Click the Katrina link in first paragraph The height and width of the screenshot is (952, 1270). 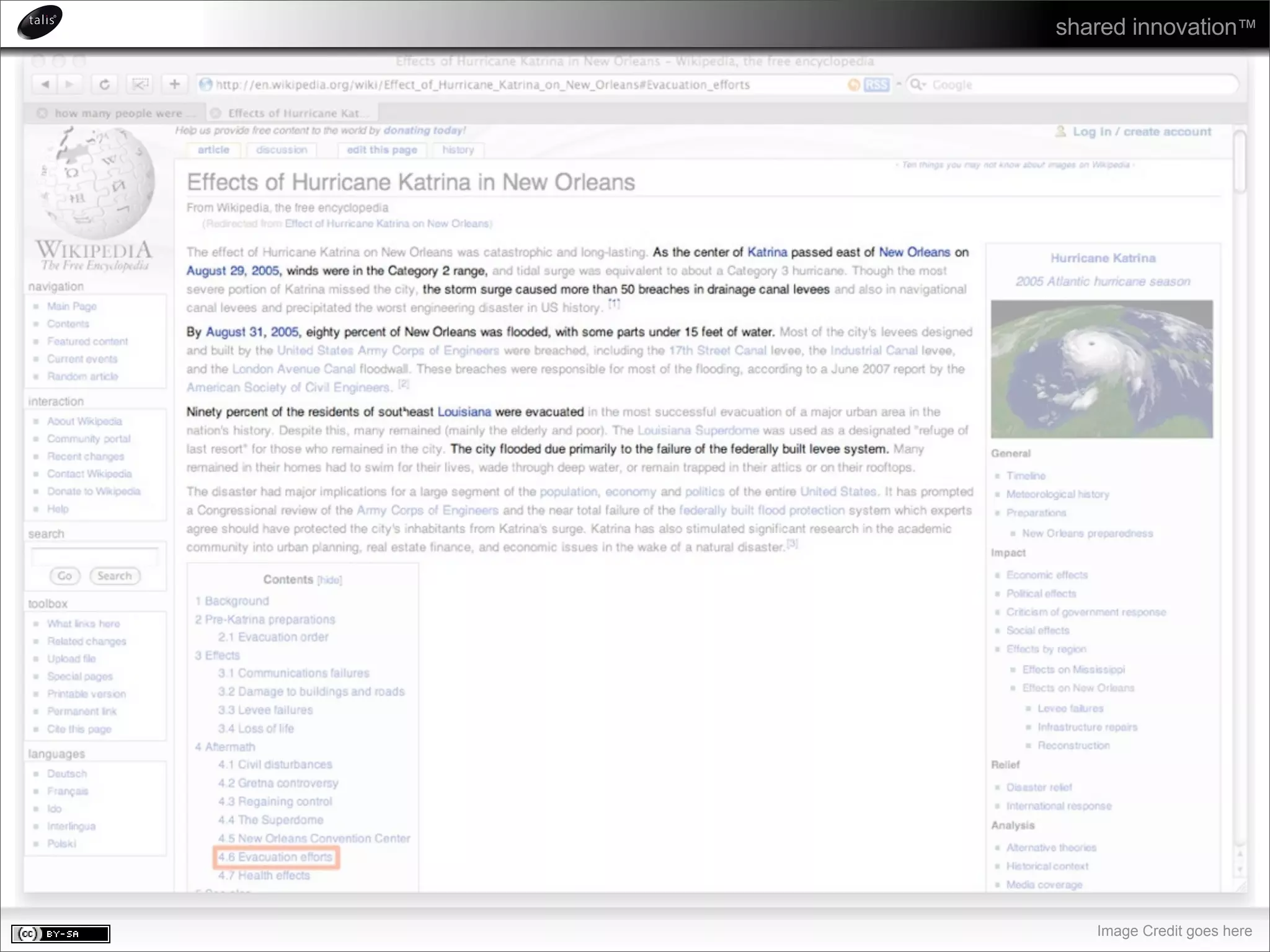(x=766, y=252)
